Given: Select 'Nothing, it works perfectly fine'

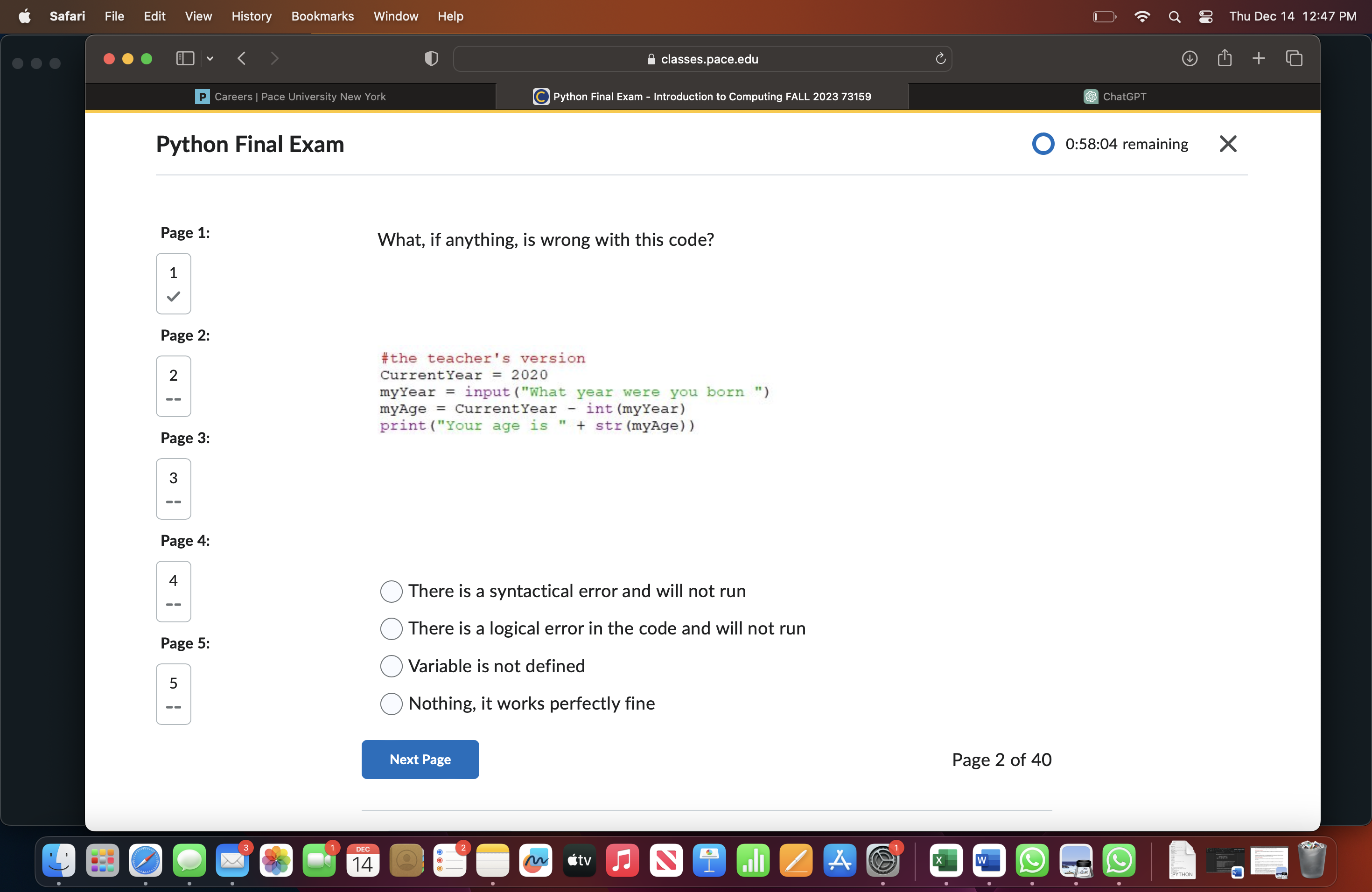Looking at the screenshot, I should (391, 704).
